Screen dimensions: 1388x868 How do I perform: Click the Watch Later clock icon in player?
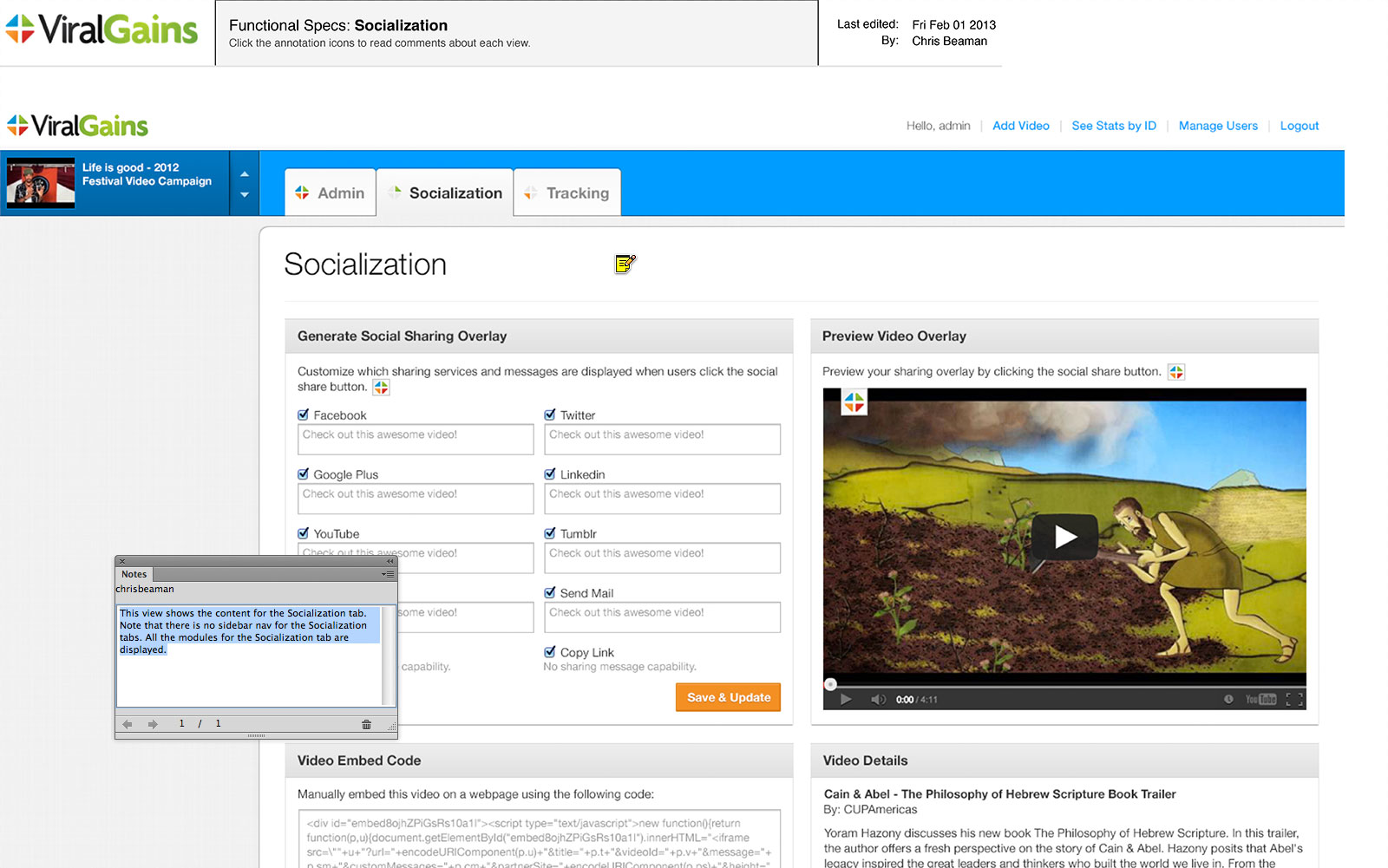(1228, 699)
